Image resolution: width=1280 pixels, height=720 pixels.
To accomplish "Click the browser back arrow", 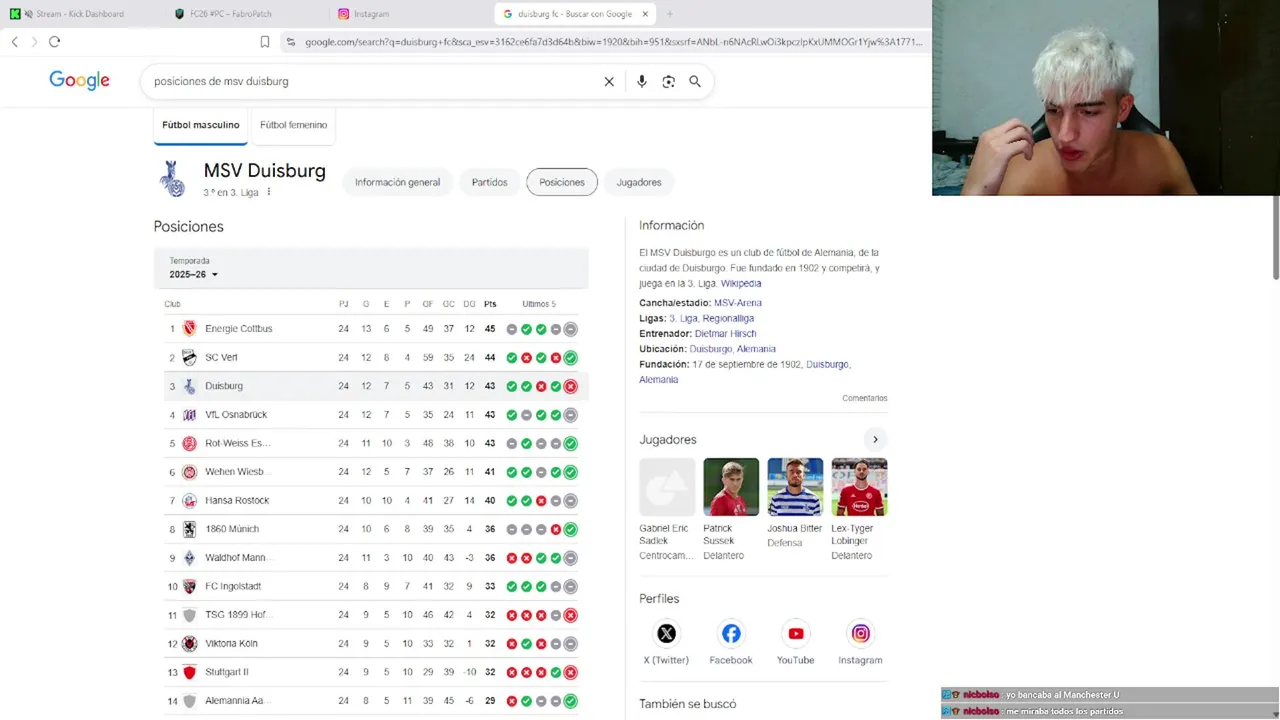I will click(x=15, y=42).
